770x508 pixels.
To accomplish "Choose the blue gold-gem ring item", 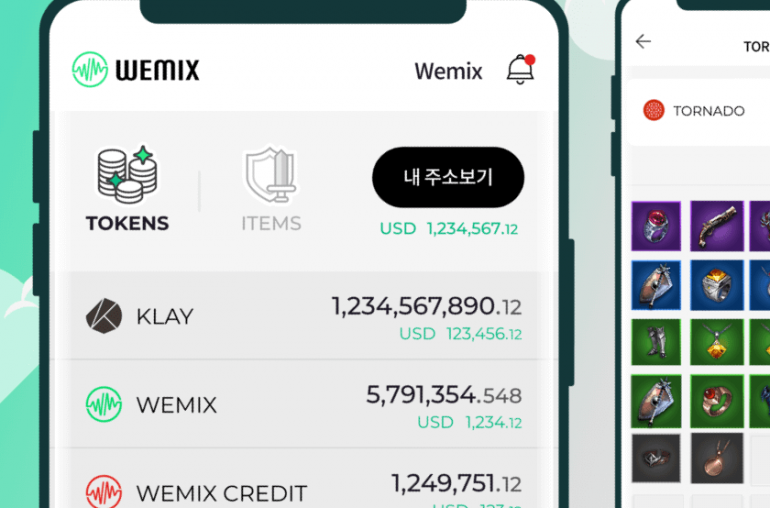I will point(717,285).
